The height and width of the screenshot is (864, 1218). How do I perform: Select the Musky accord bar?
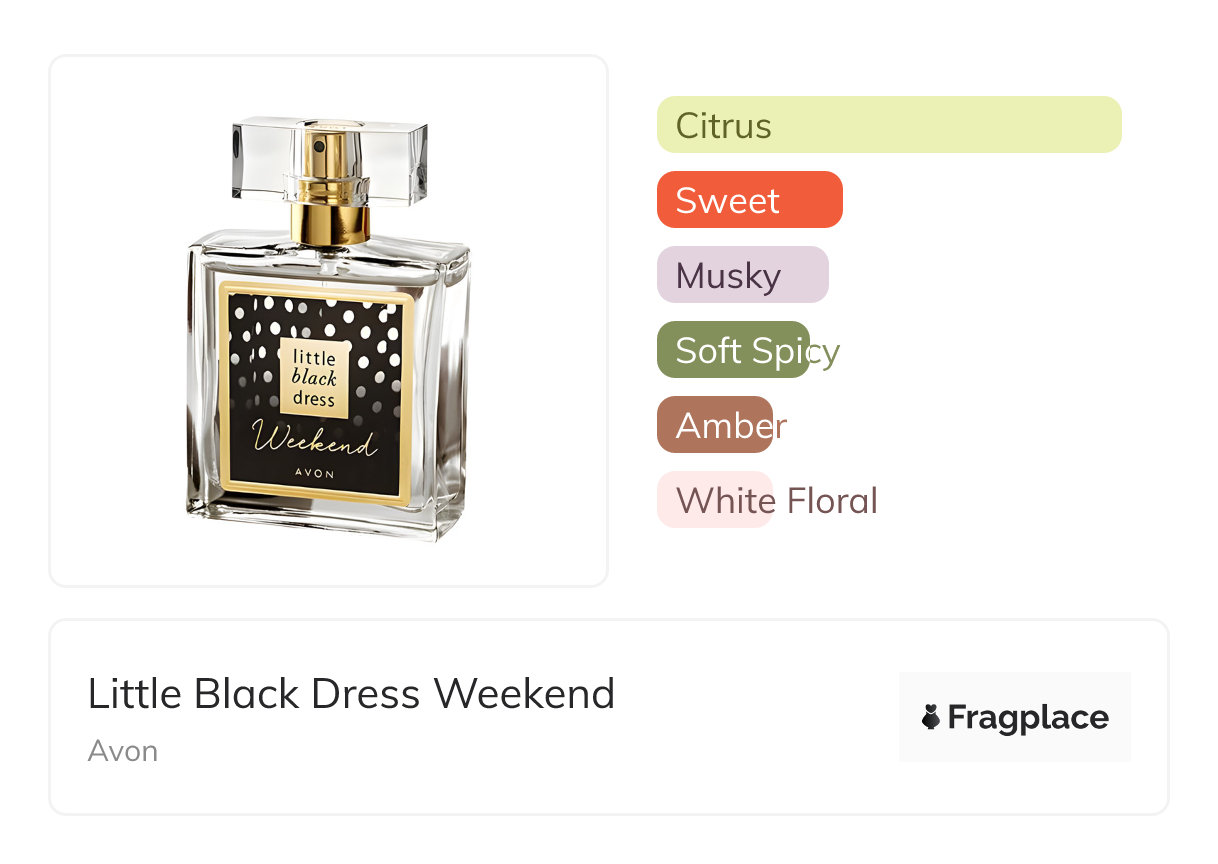point(742,275)
